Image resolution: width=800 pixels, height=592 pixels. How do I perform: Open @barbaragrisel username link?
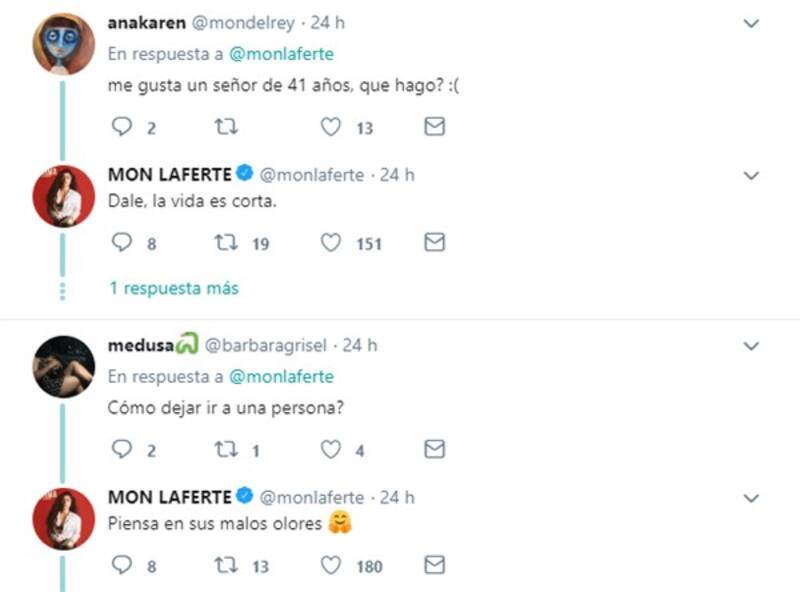(268, 346)
